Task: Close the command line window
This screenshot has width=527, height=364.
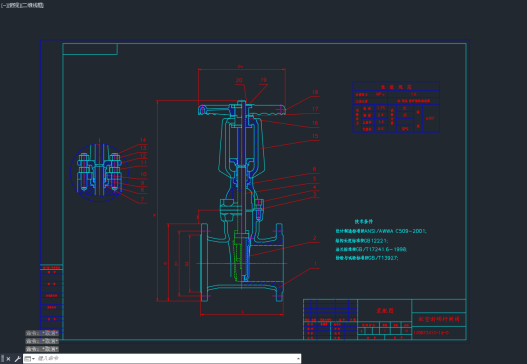Action: coord(8,359)
